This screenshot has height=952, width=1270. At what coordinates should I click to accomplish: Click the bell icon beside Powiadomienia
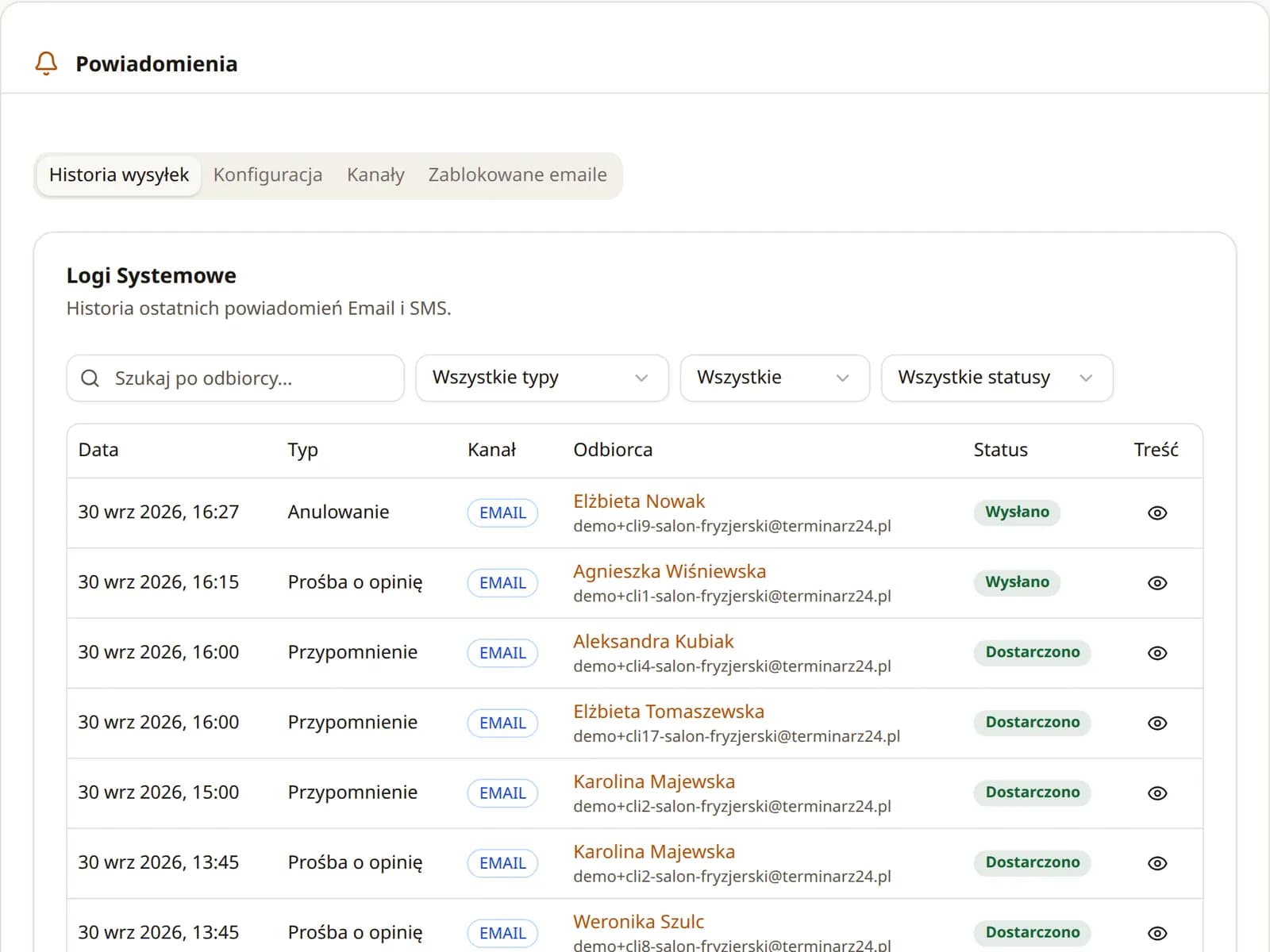tap(47, 63)
